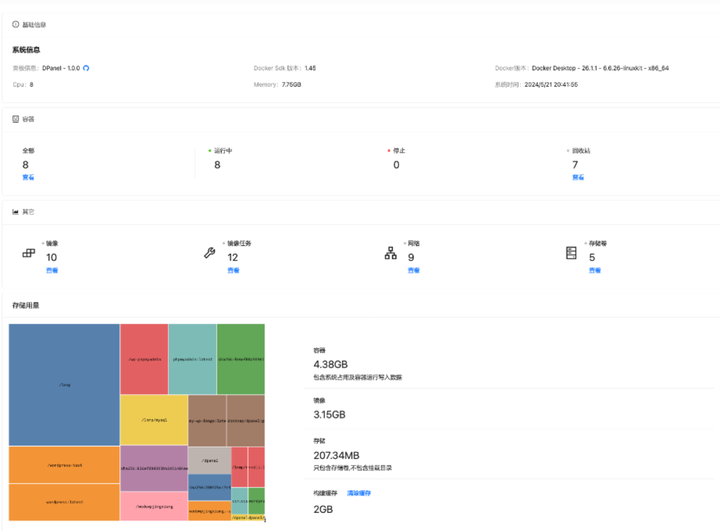Select the storage volume icon for 存储卷
Screen dimensions: 720x531
(x=571, y=253)
